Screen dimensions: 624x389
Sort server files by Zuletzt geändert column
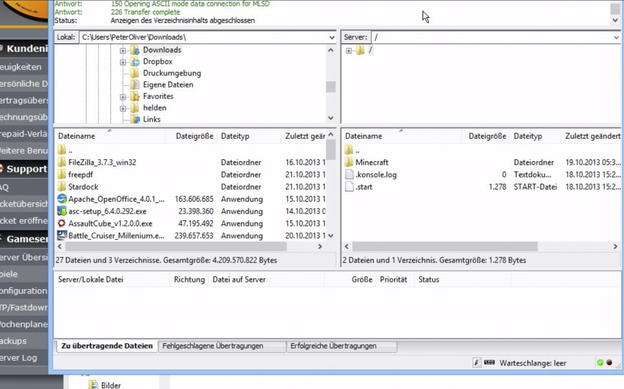click(x=592, y=136)
